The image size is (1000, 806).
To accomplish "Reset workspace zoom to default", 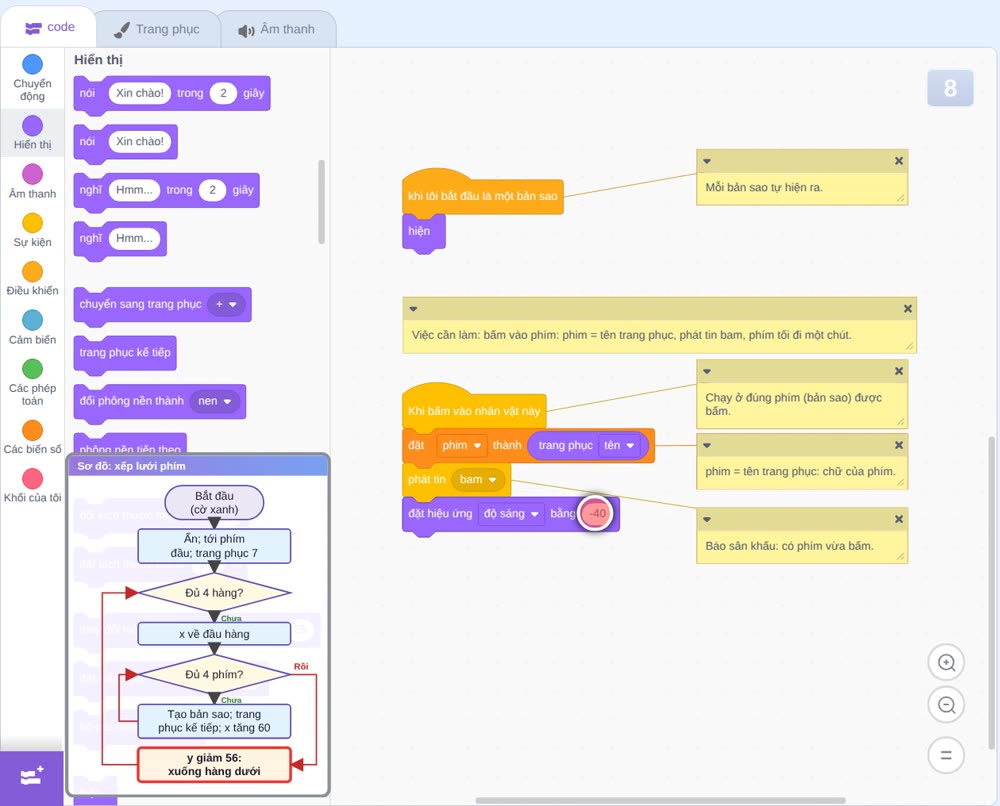I will point(946,755).
